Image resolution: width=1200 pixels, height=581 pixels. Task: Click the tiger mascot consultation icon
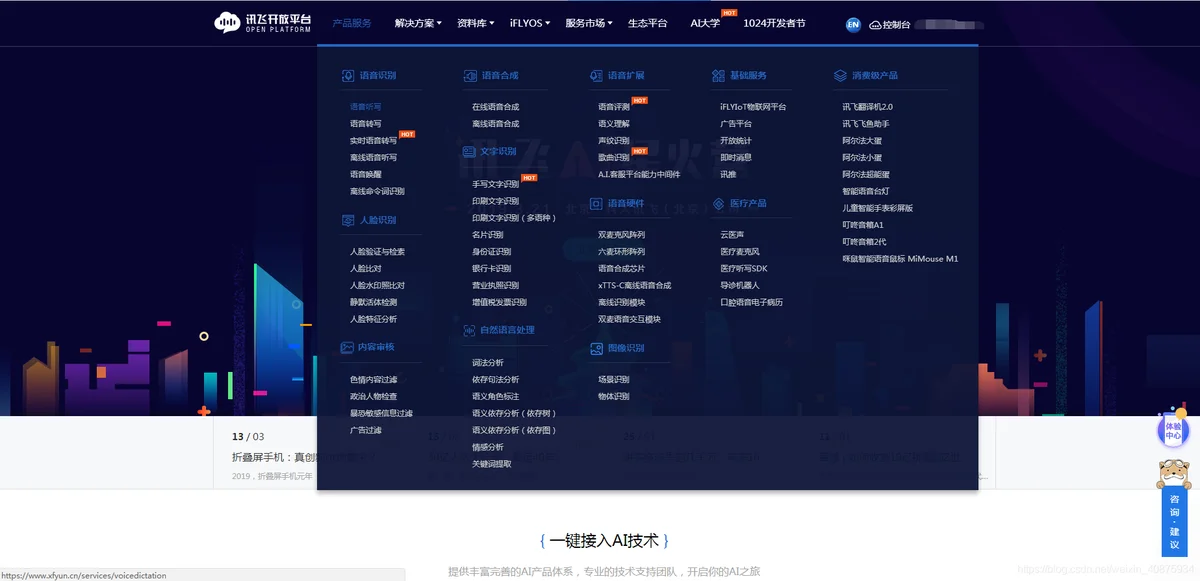[x=1174, y=472]
